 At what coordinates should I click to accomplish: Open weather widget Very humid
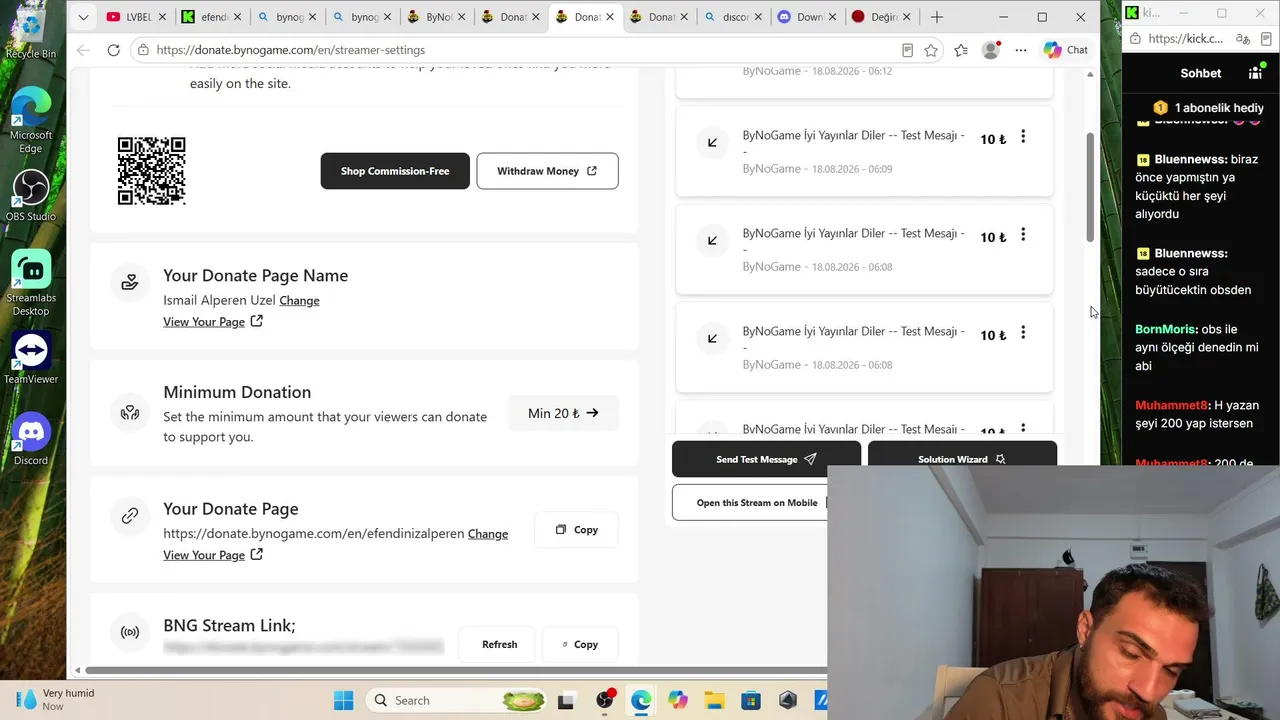pos(55,700)
